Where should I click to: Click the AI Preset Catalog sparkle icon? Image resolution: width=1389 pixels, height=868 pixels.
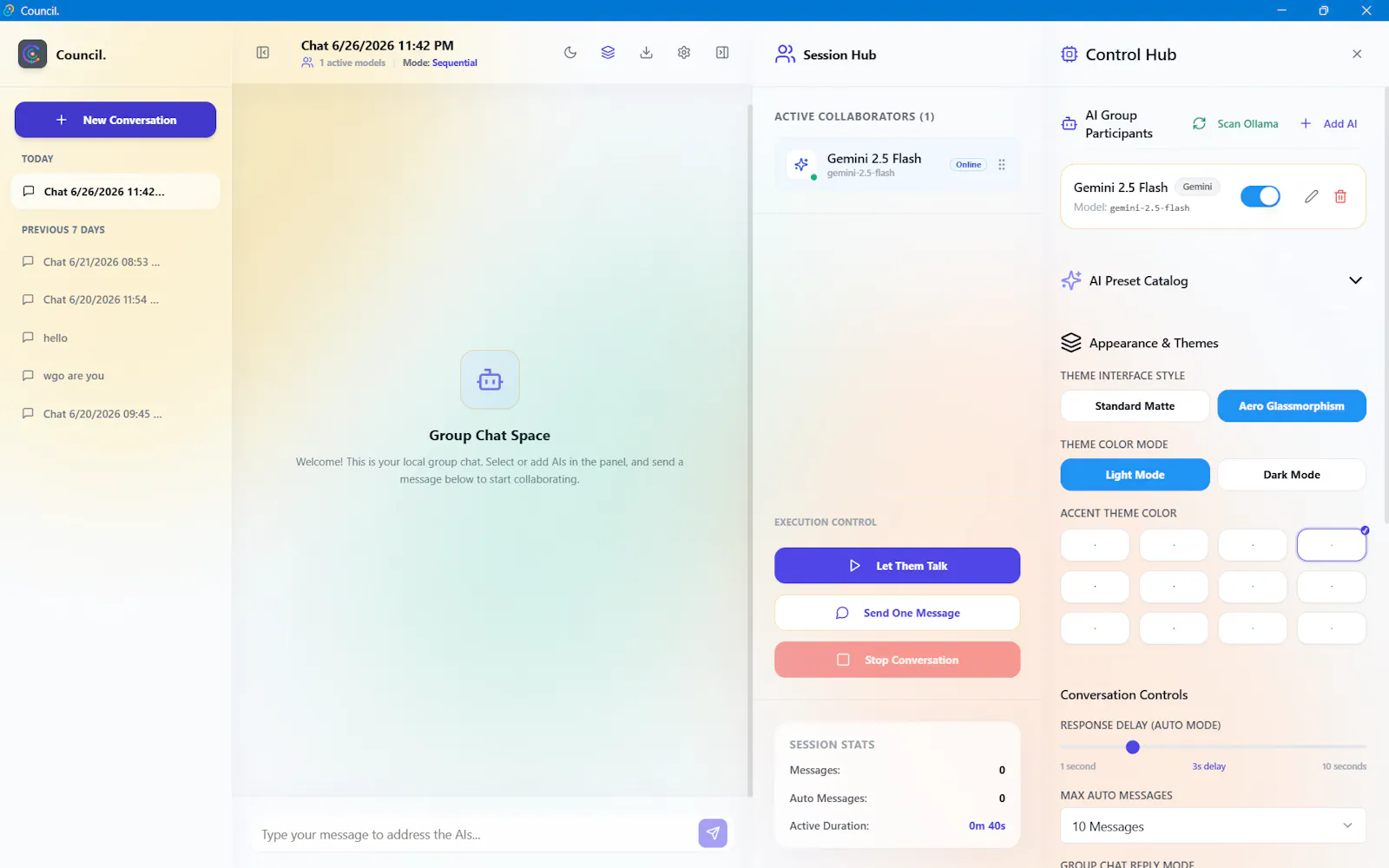click(x=1071, y=280)
